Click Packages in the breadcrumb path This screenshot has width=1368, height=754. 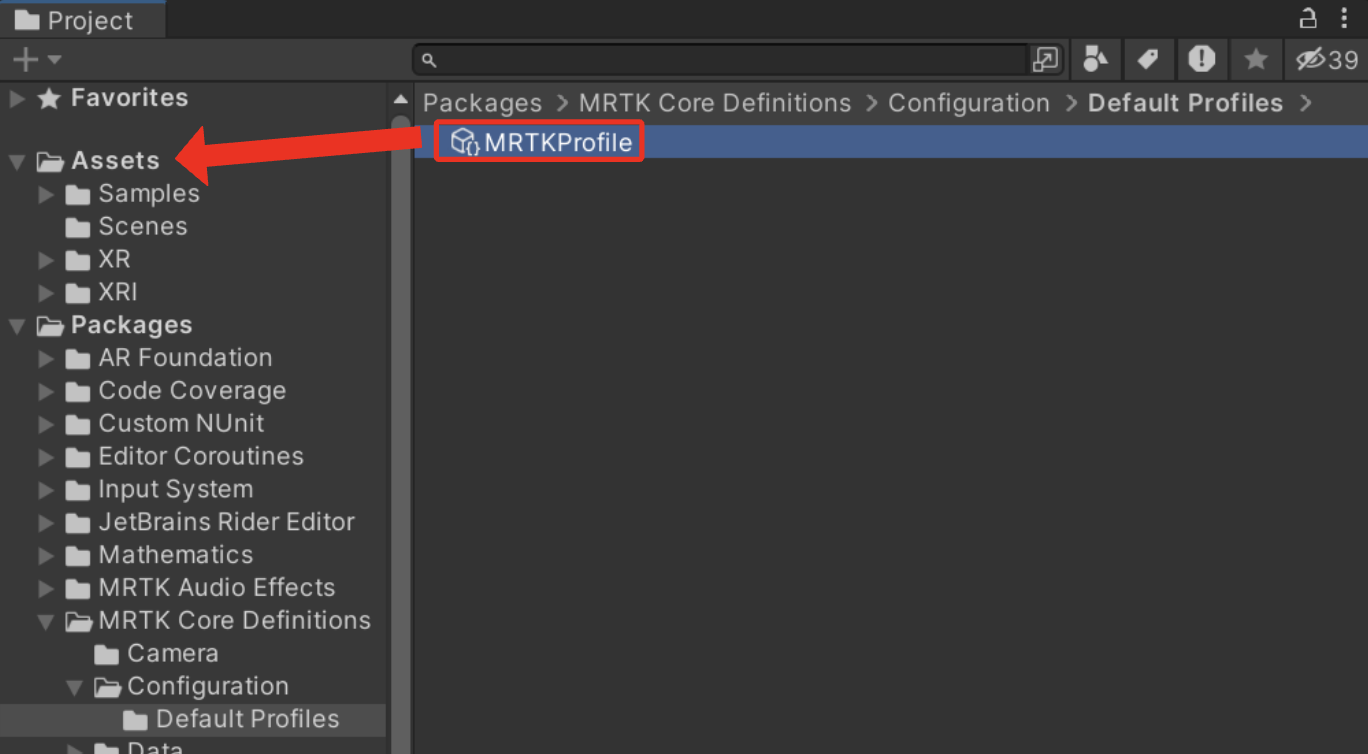pos(482,103)
